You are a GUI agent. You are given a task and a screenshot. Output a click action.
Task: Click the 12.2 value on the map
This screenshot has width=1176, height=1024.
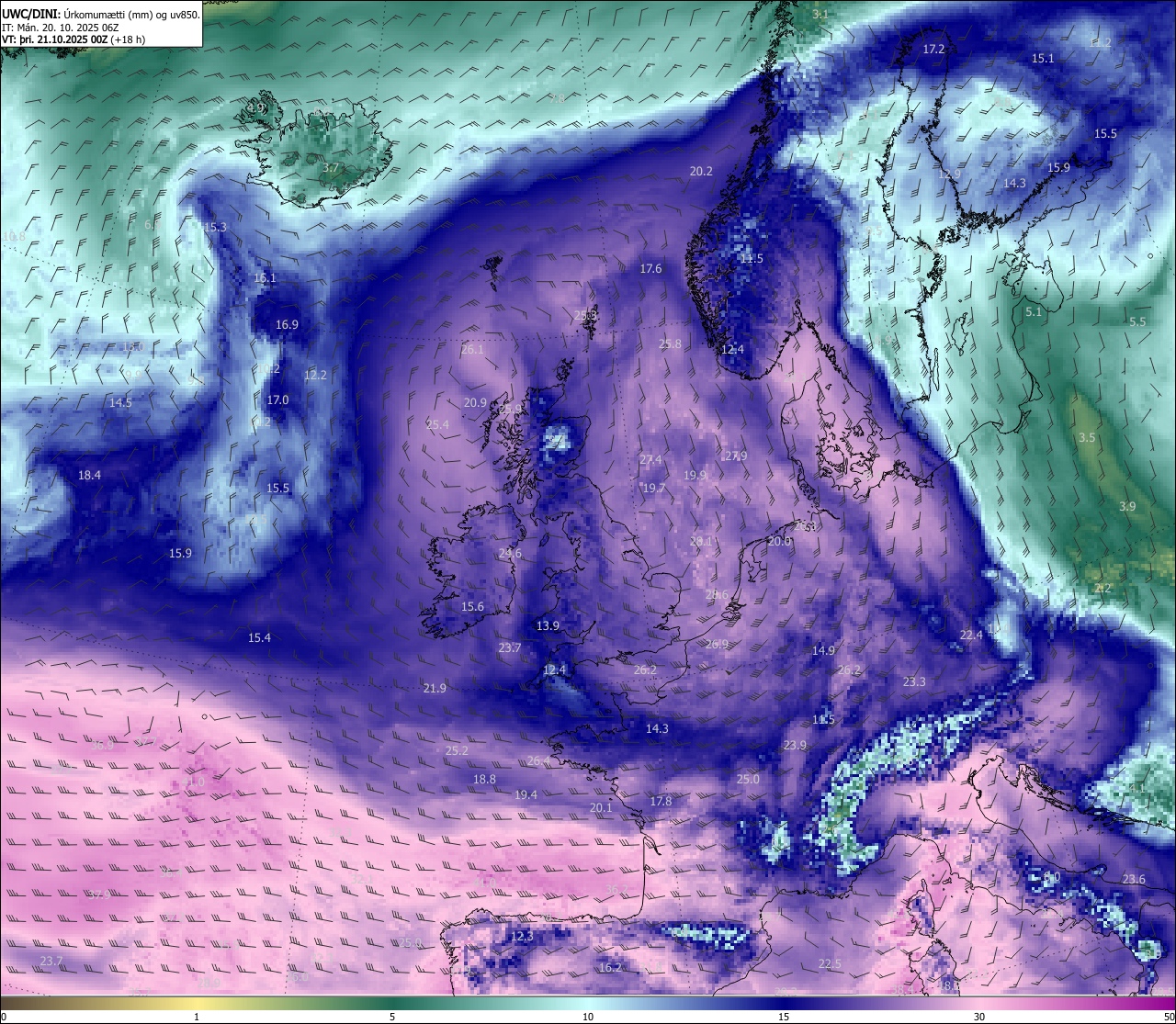click(x=315, y=375)
